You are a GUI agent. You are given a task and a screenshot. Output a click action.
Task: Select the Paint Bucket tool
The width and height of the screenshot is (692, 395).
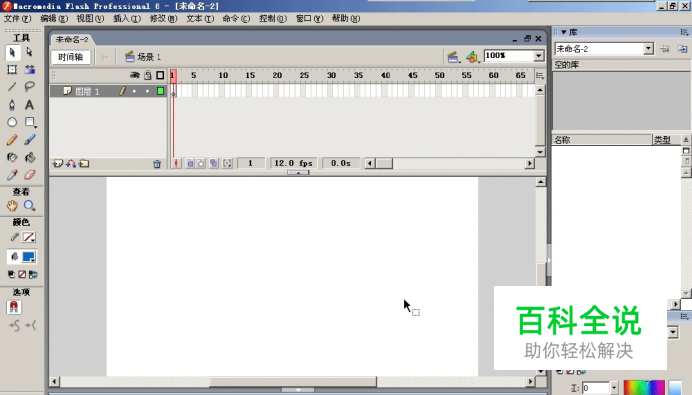coord(30,158)
